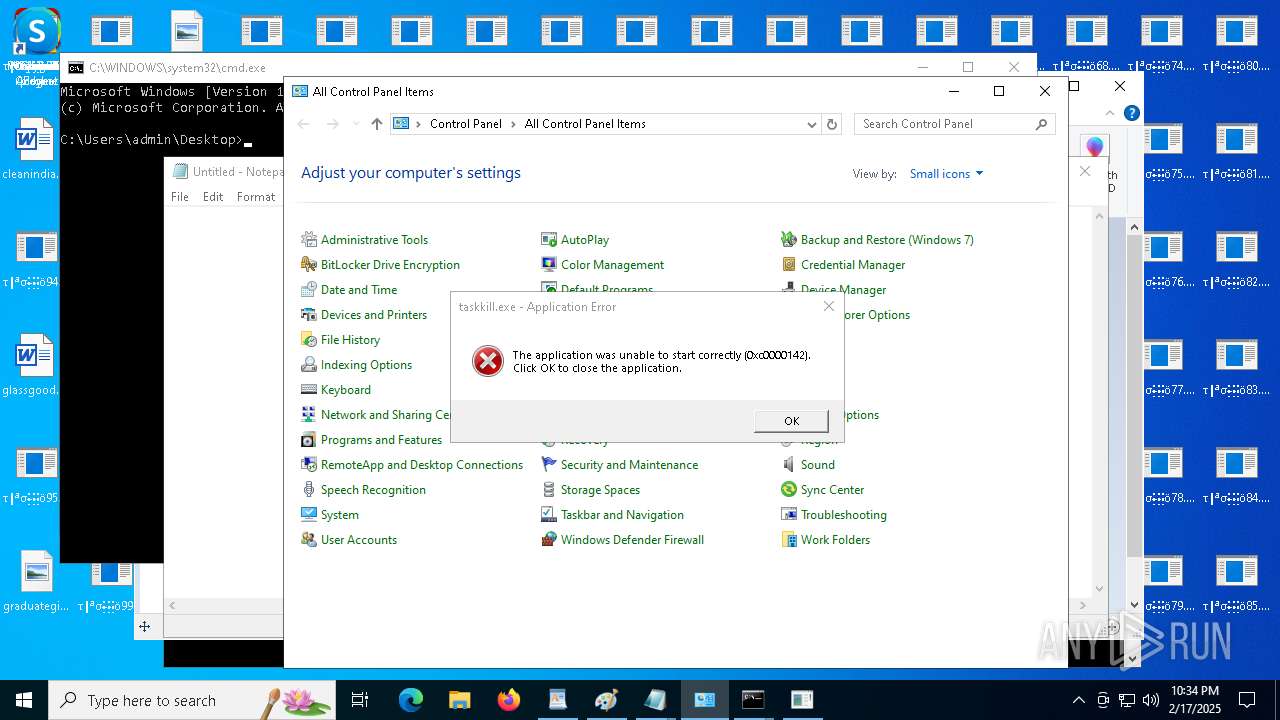Click the Windows Defender Firewall icon
The height and width of the screenshot is (720, 1280).
(549, 540)
